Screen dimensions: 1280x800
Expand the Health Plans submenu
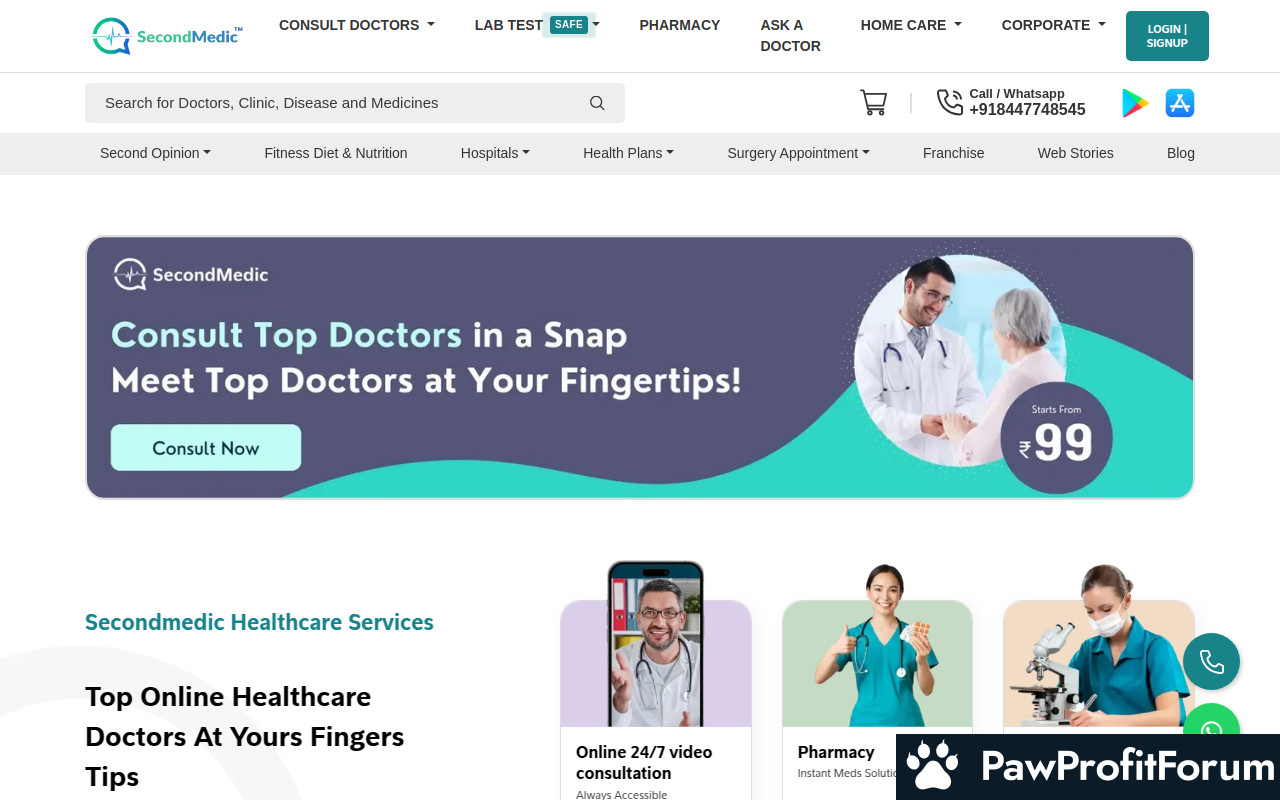[x=628, y=153]
